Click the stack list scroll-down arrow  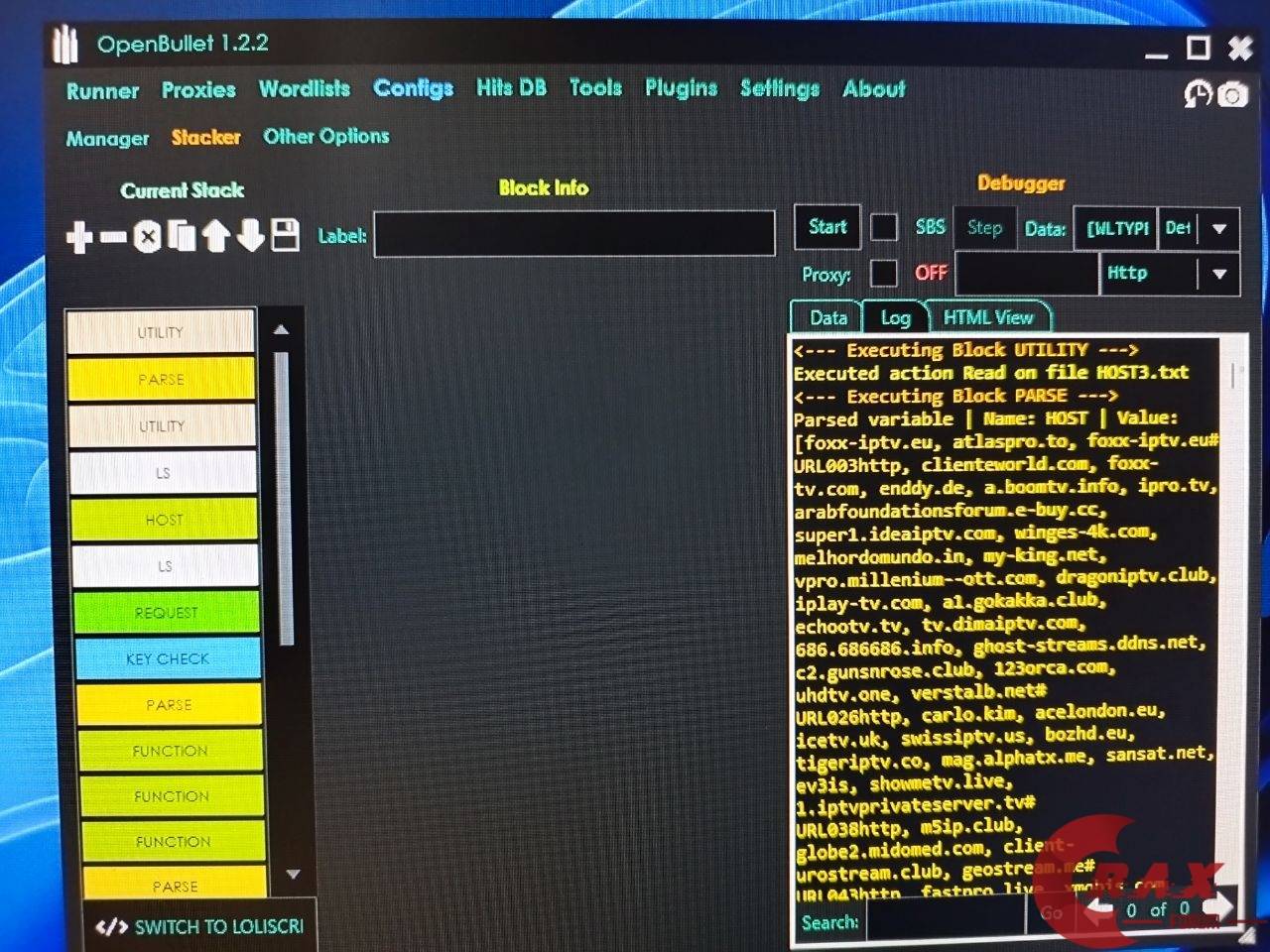click(x=293, y=875)
